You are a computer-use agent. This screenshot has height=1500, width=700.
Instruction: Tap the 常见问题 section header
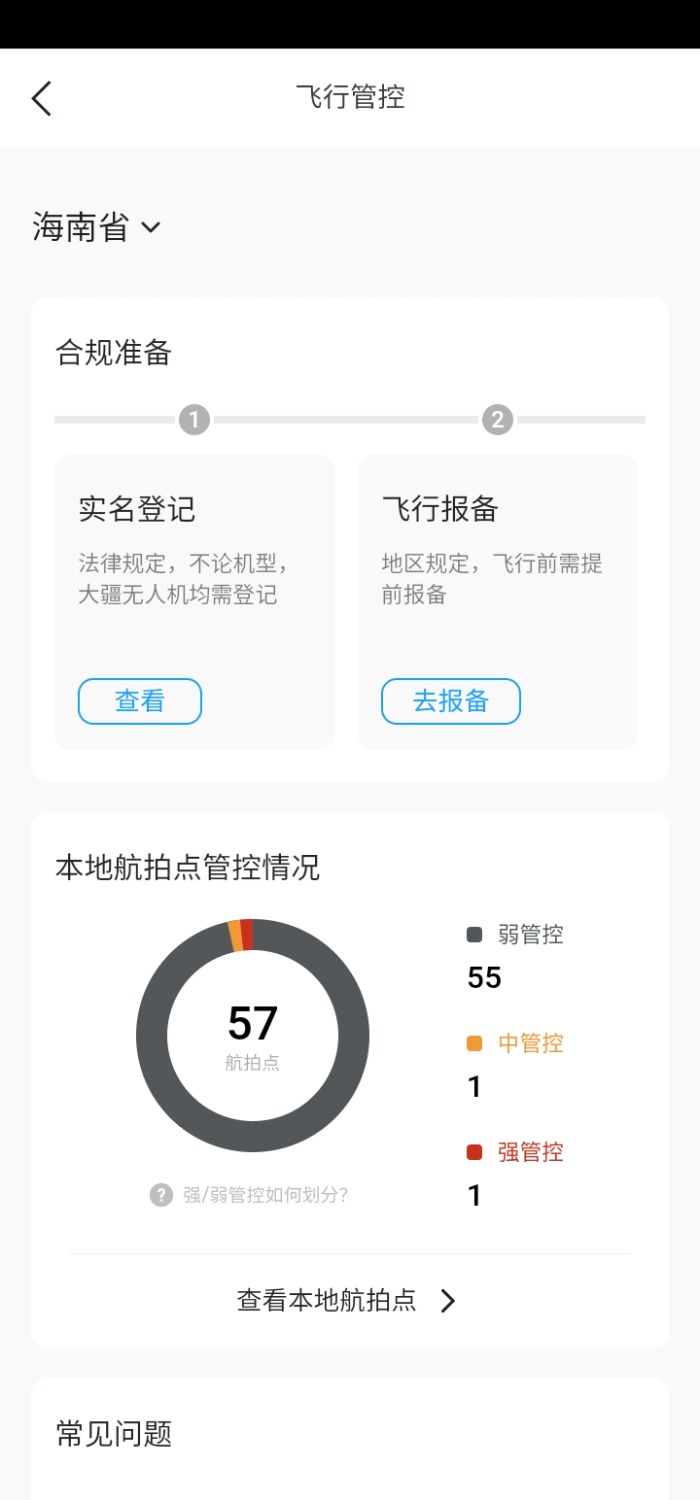pos(114,1434)
